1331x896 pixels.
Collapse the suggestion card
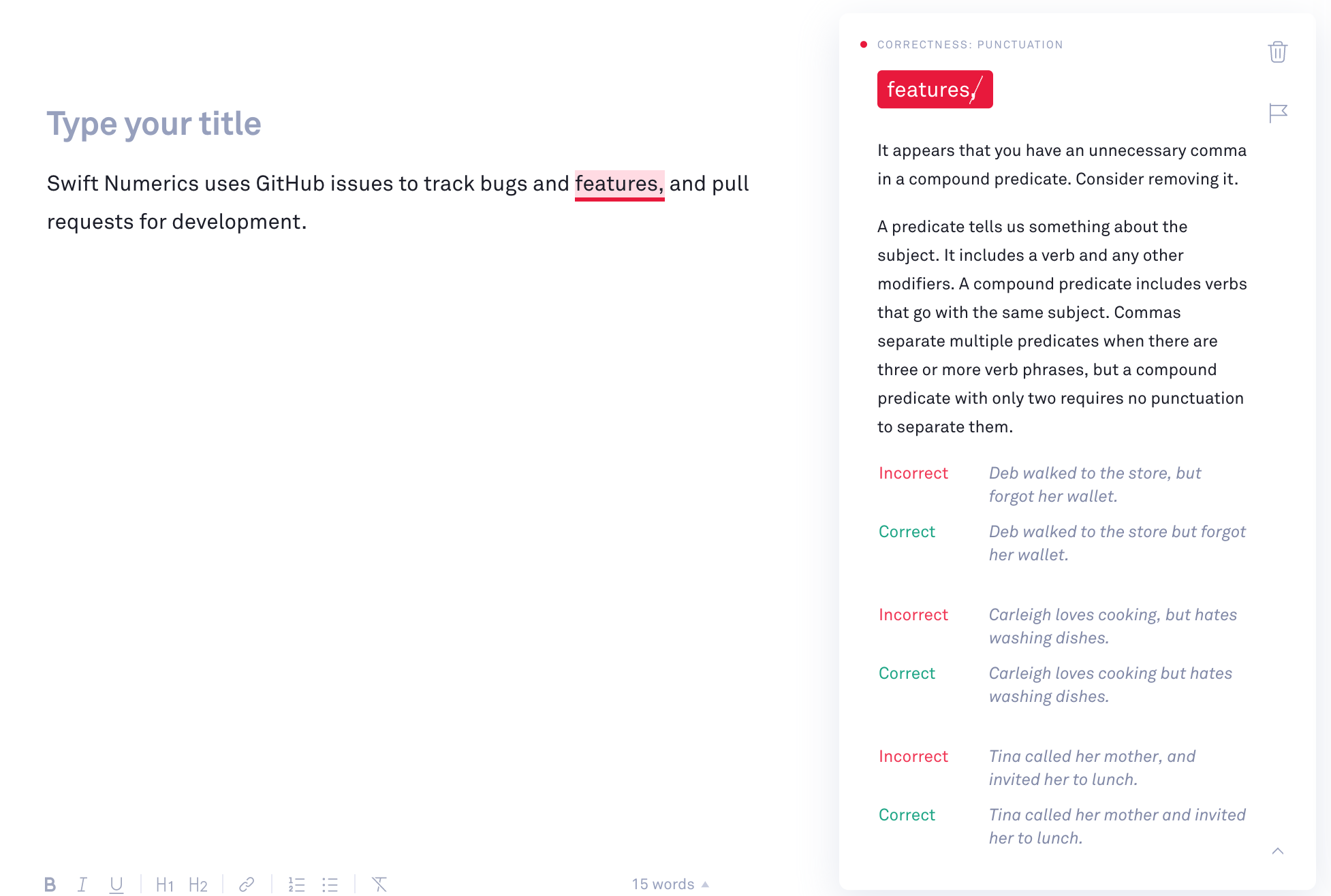click(1278, 850)
